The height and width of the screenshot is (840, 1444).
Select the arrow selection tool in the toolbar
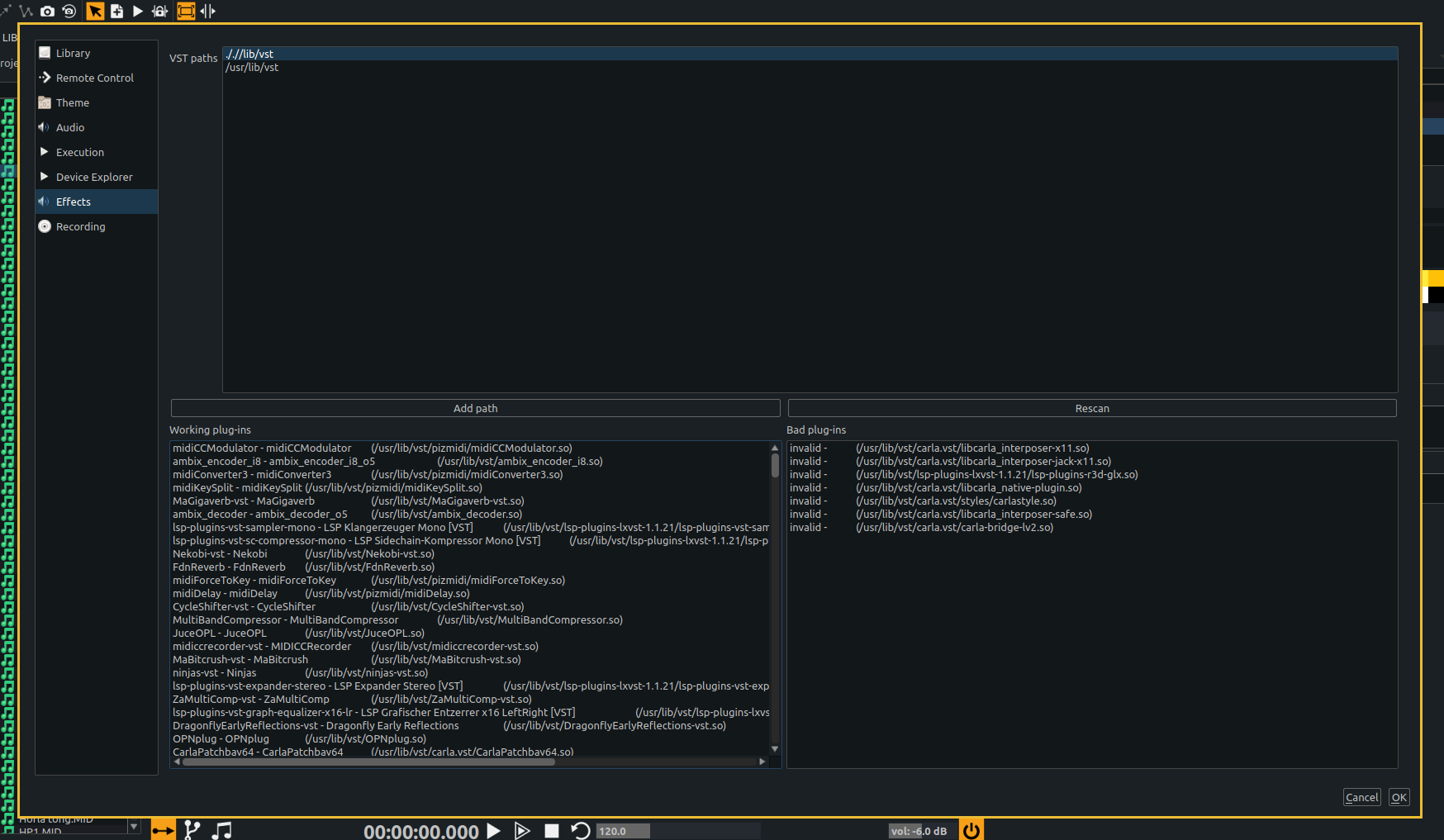tap(95, 11)
